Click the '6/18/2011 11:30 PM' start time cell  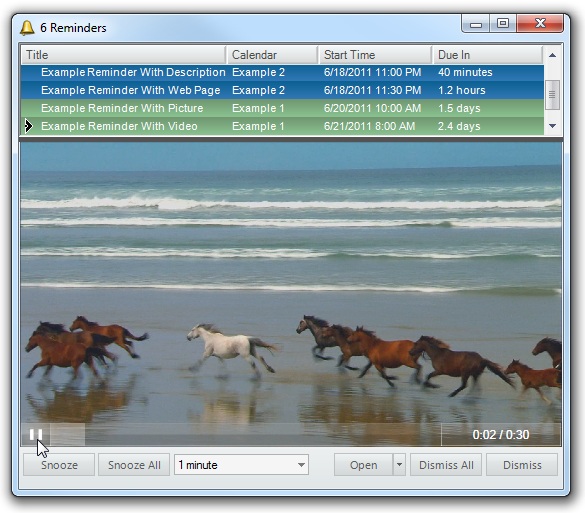tap(372, 90)
